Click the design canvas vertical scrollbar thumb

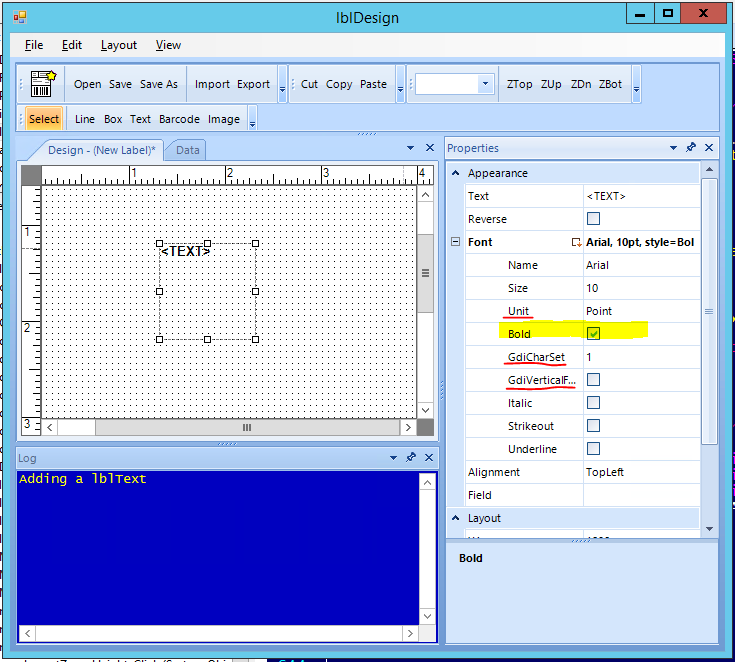coord(425,273)
